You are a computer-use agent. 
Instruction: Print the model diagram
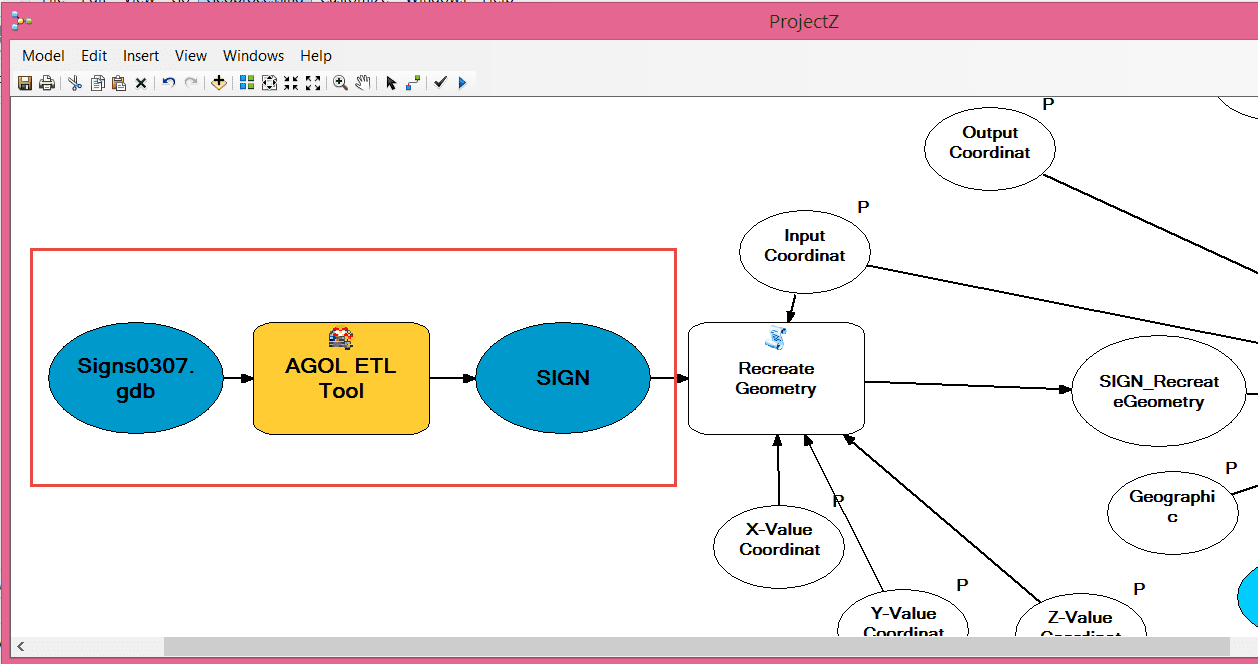pos(46,83)
